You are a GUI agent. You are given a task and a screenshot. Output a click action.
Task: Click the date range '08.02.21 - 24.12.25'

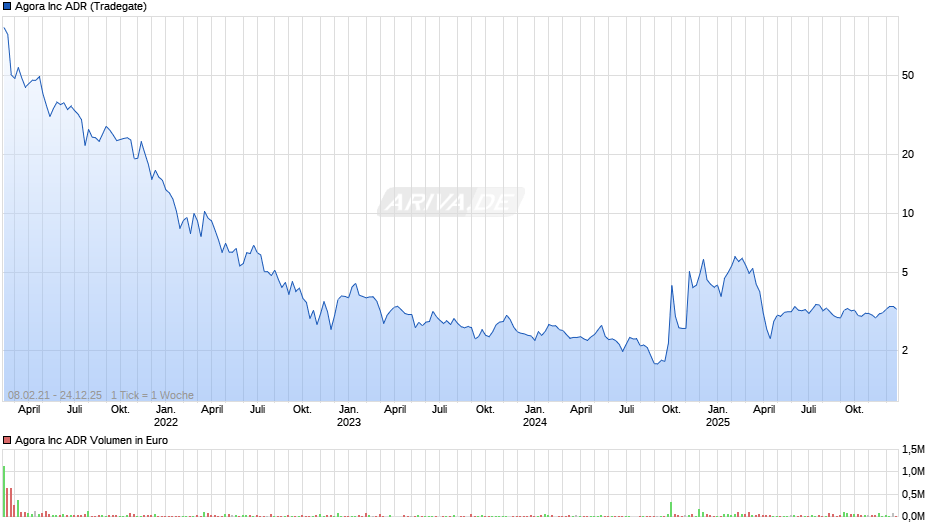pyautogui.click(x=55, y=395)
